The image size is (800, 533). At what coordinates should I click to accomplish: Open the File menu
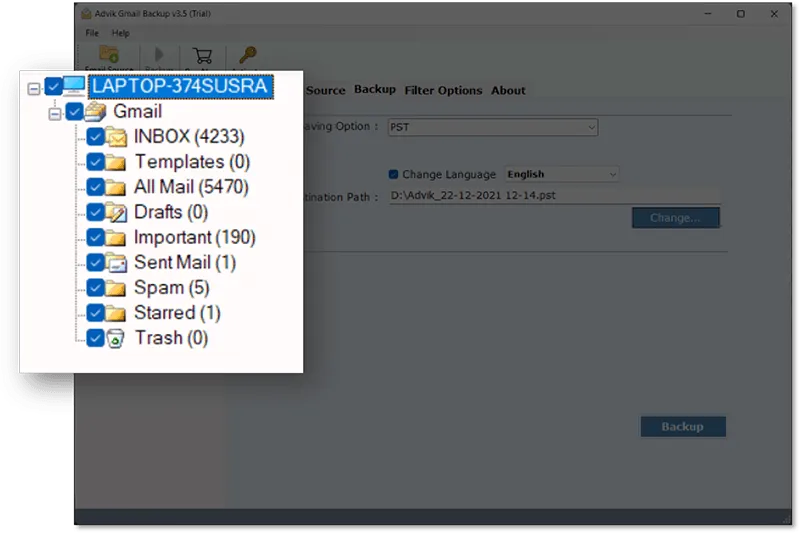[x=92, y=33]
